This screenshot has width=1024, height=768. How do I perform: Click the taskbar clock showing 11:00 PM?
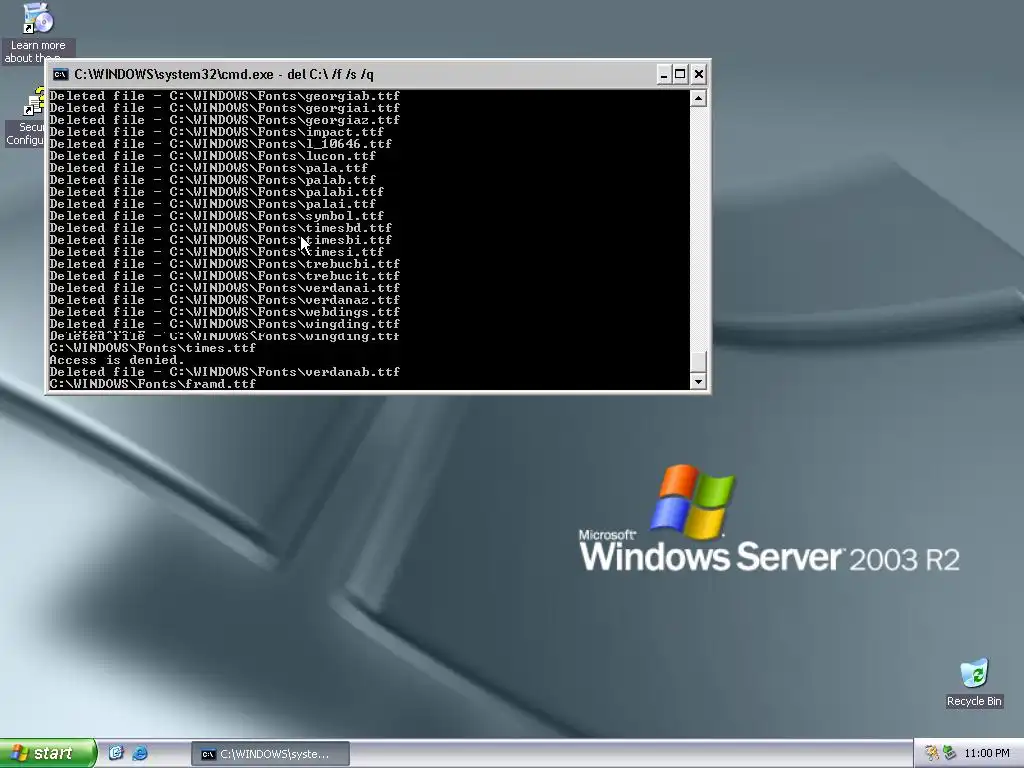986,754
